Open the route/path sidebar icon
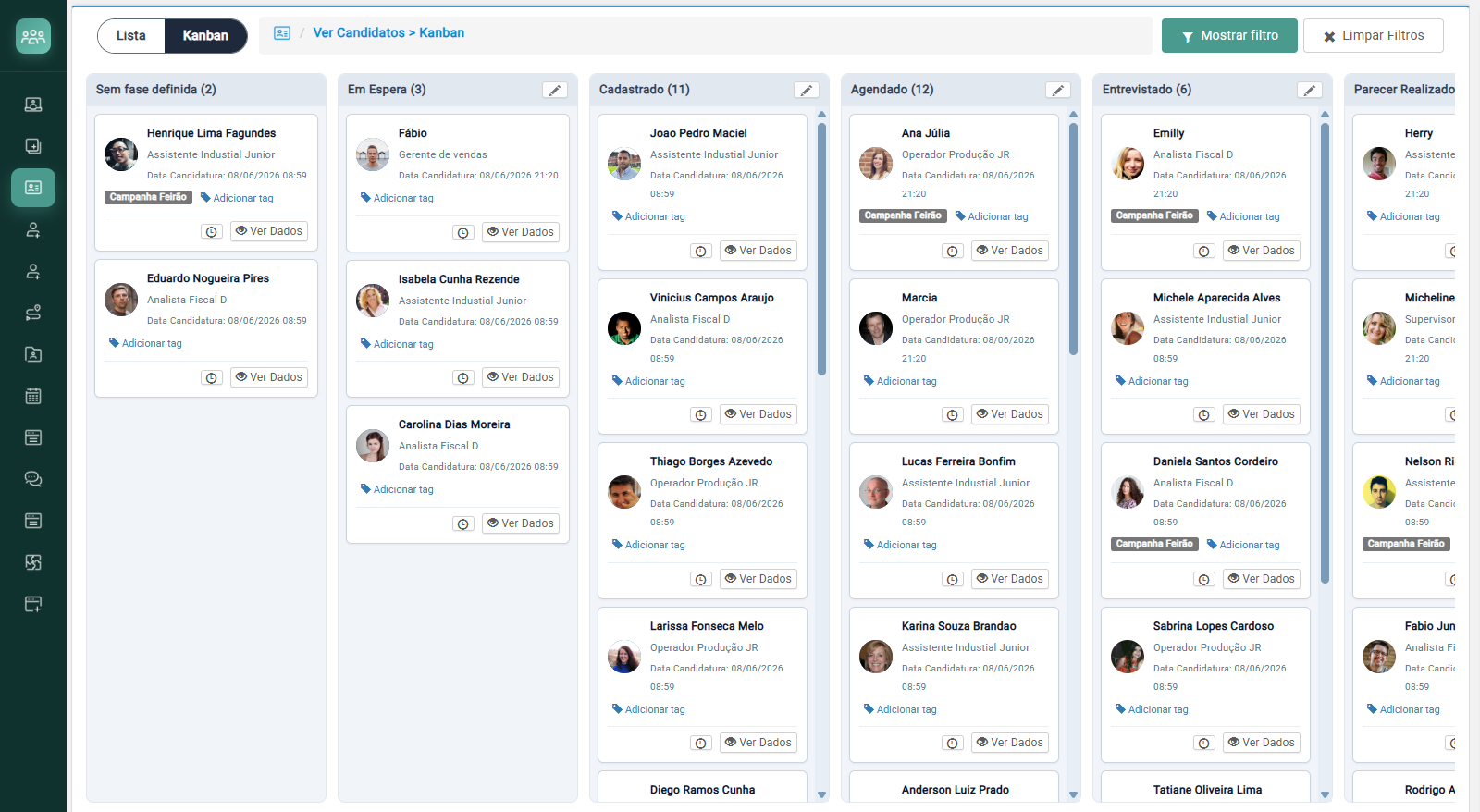This screenshot has height=812, width=1480. pos(33,313)
